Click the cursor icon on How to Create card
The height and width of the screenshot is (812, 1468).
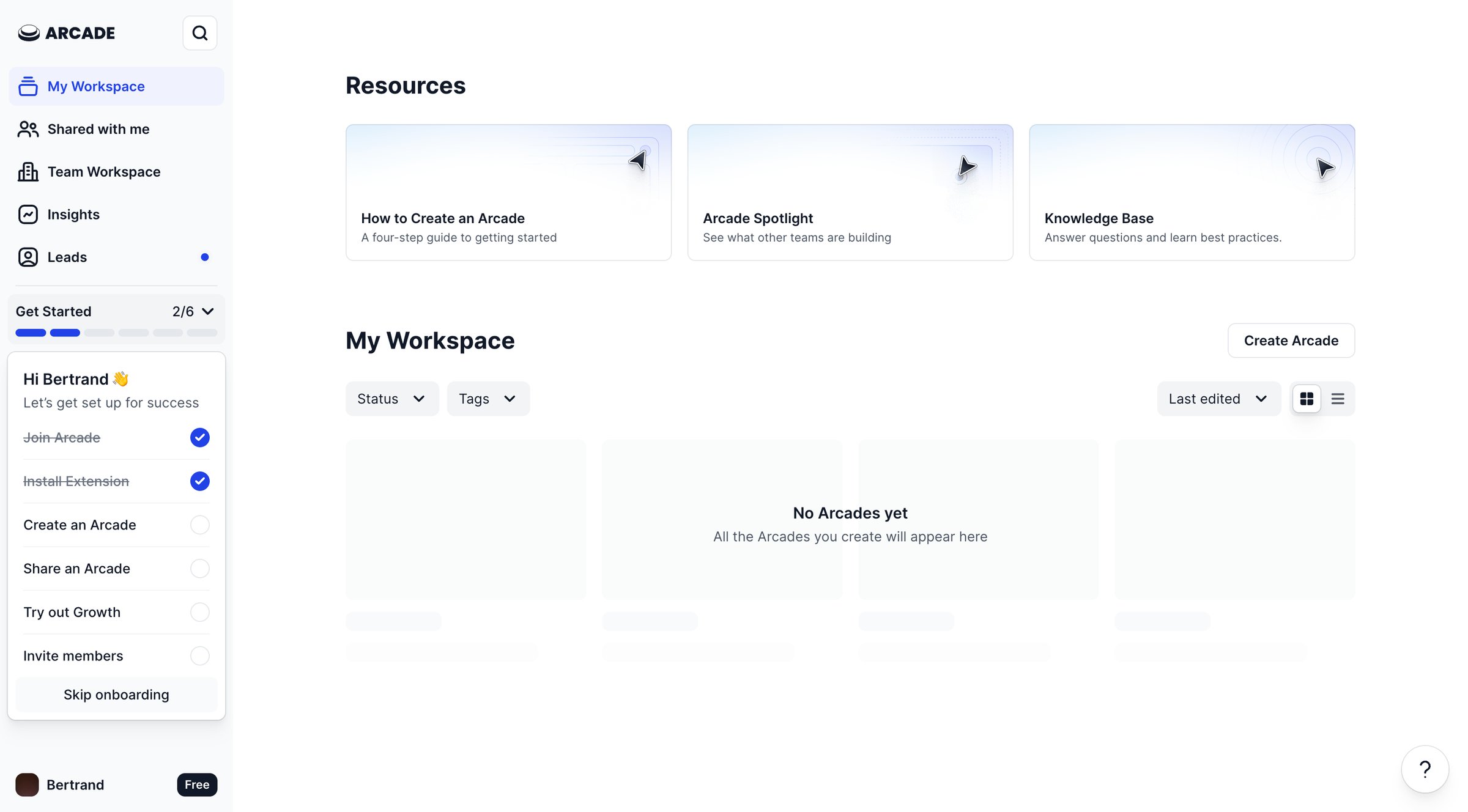click(638, 160)
